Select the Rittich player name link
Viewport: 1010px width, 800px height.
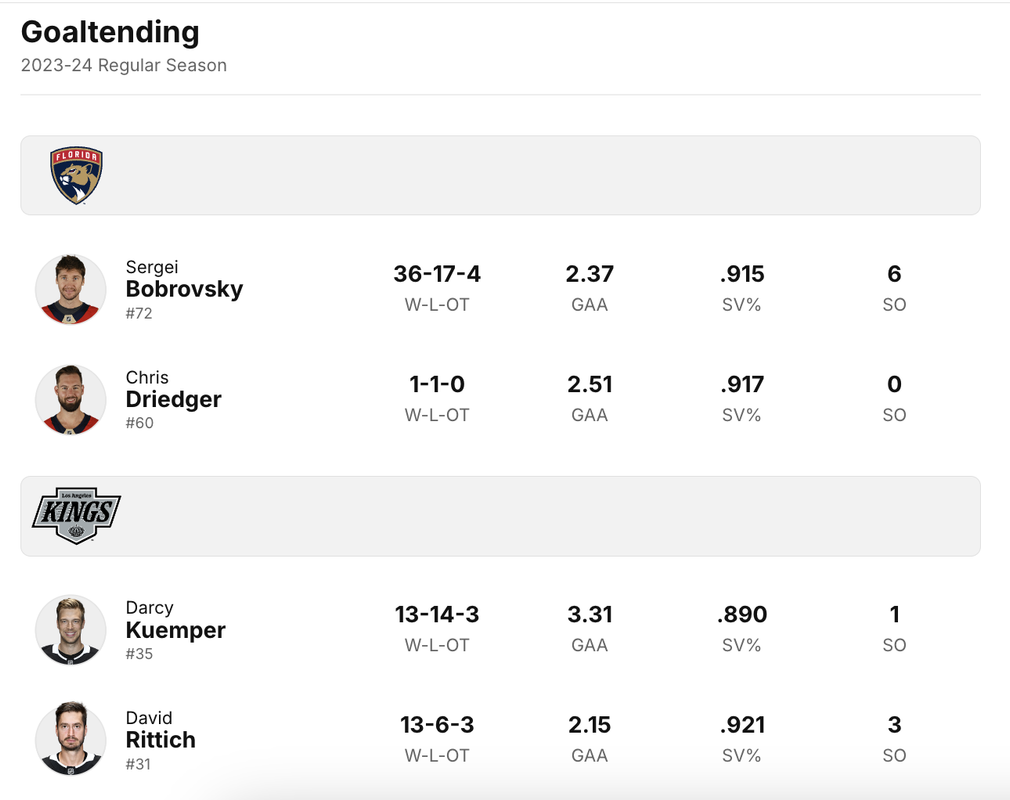(160, 739)
